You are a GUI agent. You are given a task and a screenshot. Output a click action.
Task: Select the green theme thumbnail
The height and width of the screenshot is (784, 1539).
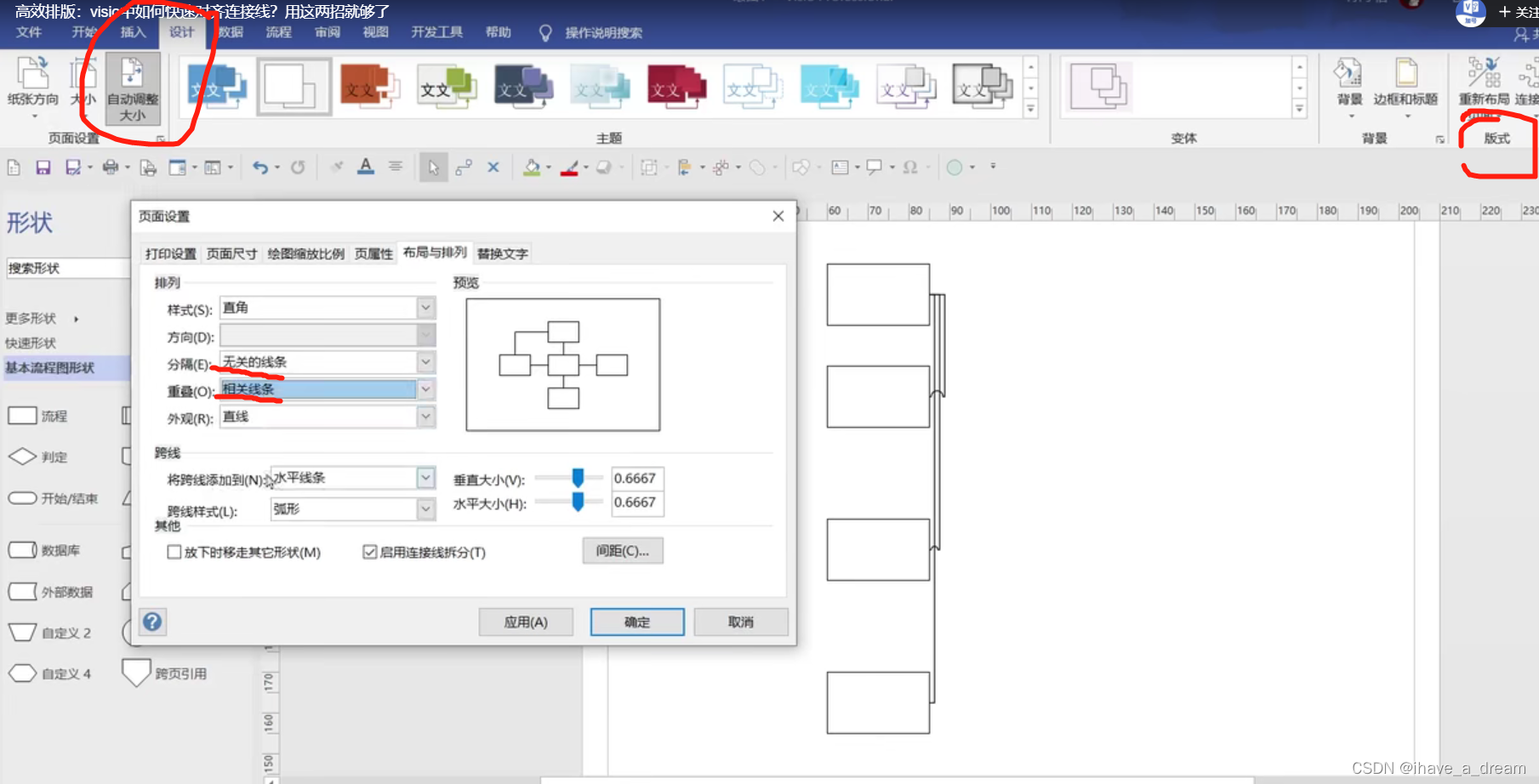click(x=447, y=86)
